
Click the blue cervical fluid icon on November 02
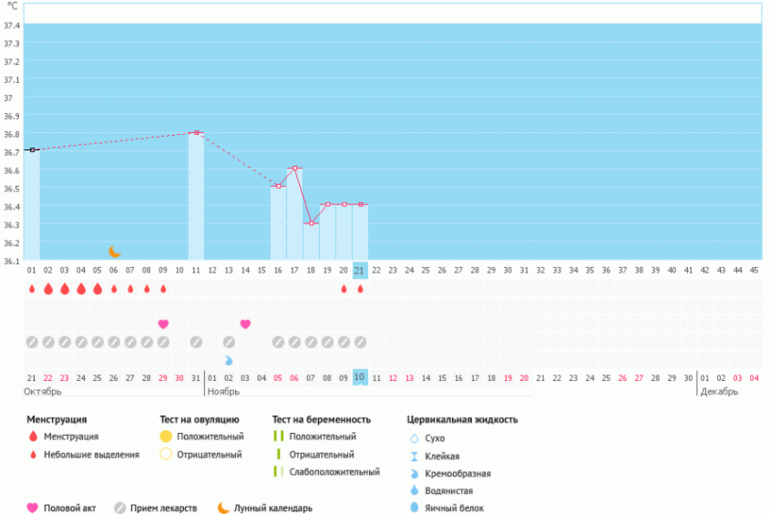229,360
